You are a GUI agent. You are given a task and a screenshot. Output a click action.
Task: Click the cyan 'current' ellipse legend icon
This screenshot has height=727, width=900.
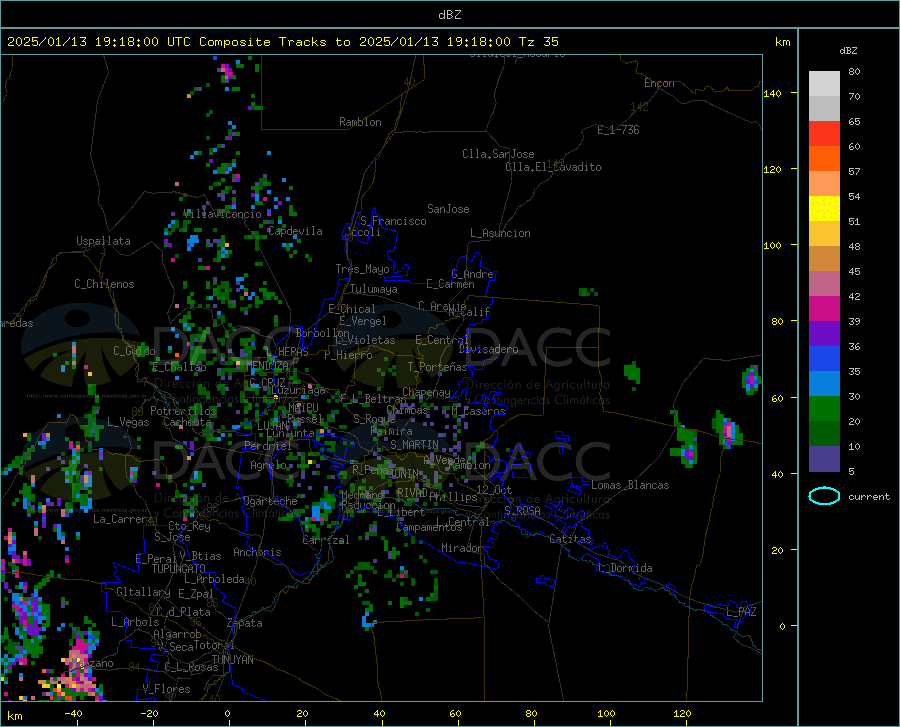[824, 496]
